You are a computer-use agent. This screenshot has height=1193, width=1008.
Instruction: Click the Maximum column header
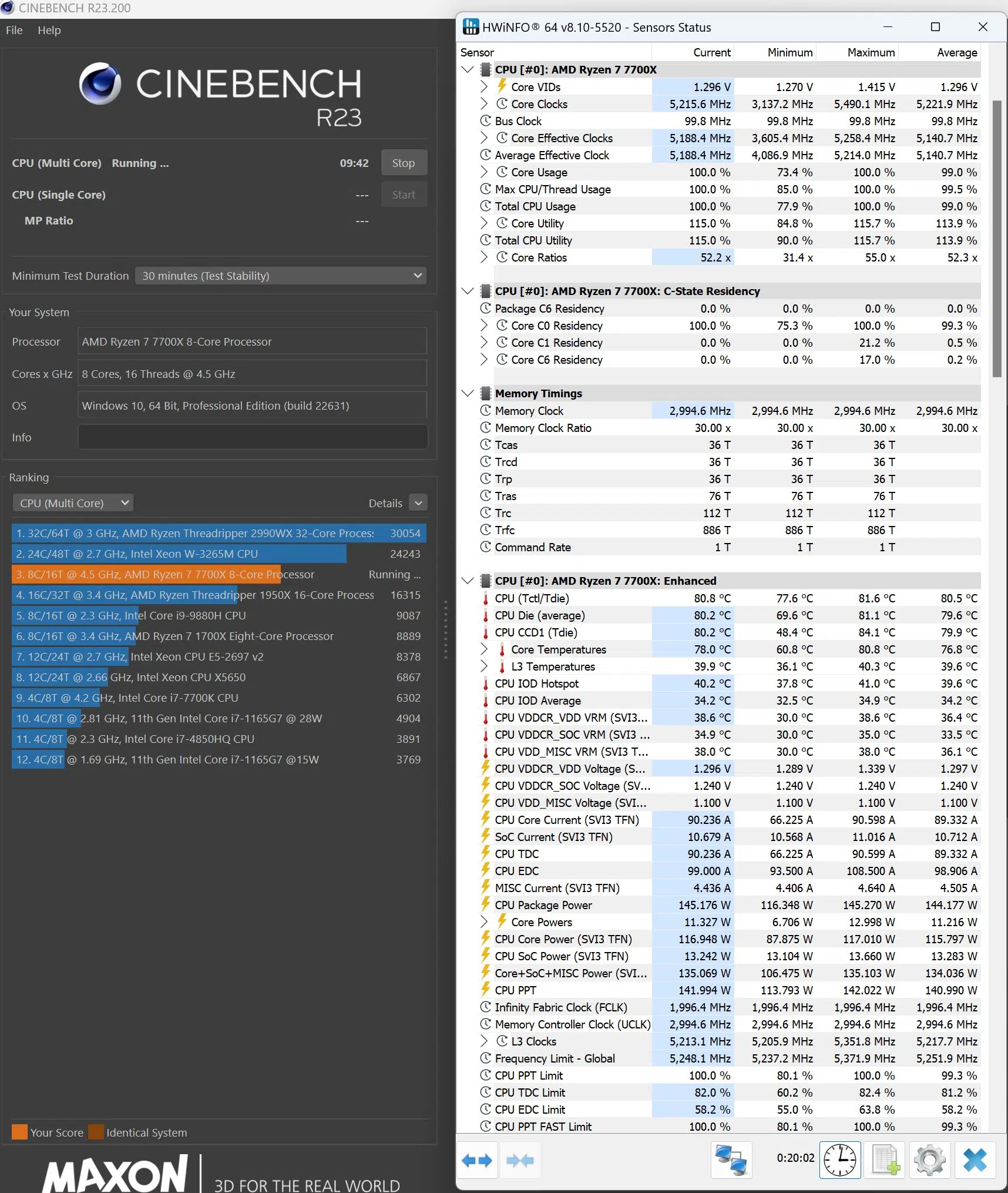pos(871,52)
